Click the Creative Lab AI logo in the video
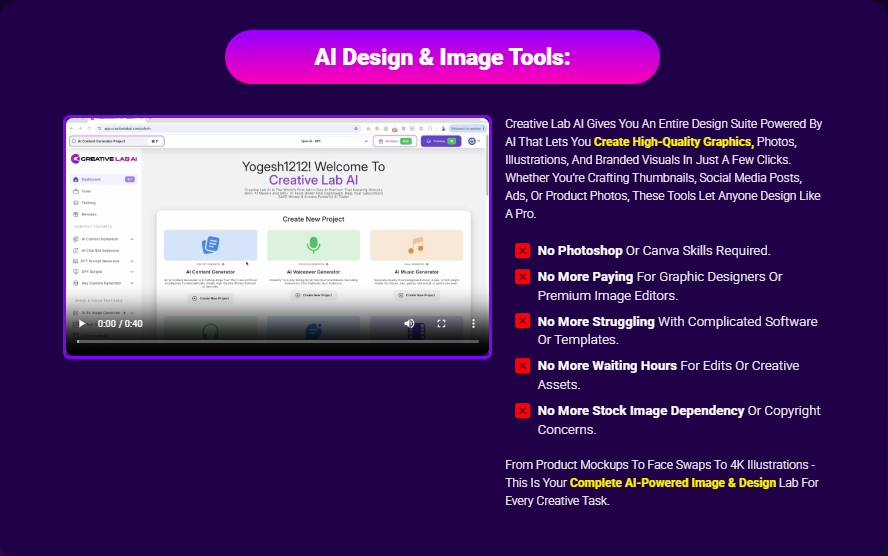Viewport: 888px width, 556px height. click(104, 159)
